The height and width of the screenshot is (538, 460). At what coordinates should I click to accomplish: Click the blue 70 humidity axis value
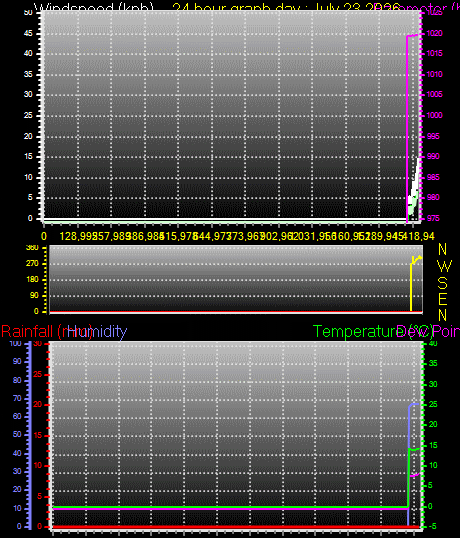pyautogui.click(x=17, y=398)
